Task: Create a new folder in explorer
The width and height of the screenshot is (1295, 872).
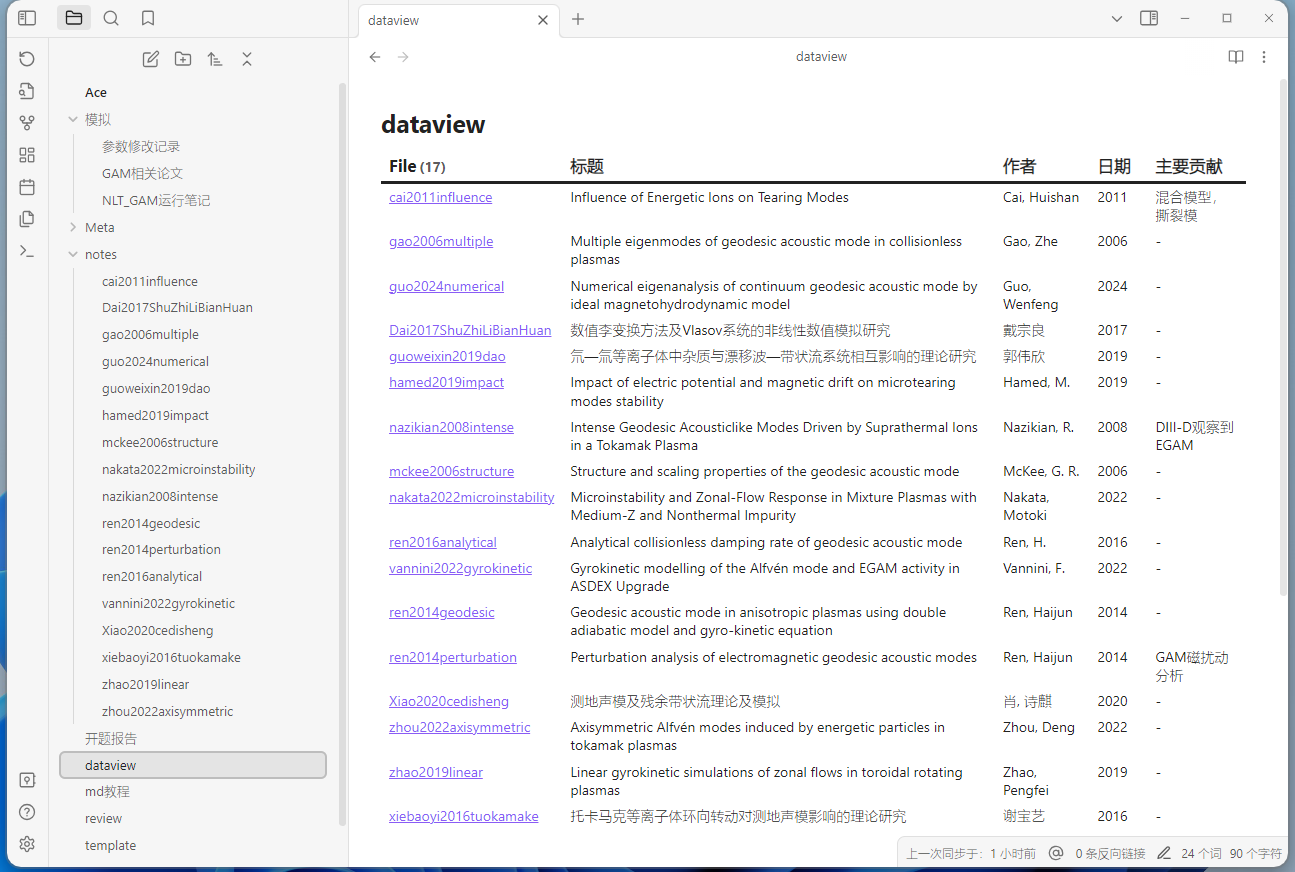Action: (183, 59)
